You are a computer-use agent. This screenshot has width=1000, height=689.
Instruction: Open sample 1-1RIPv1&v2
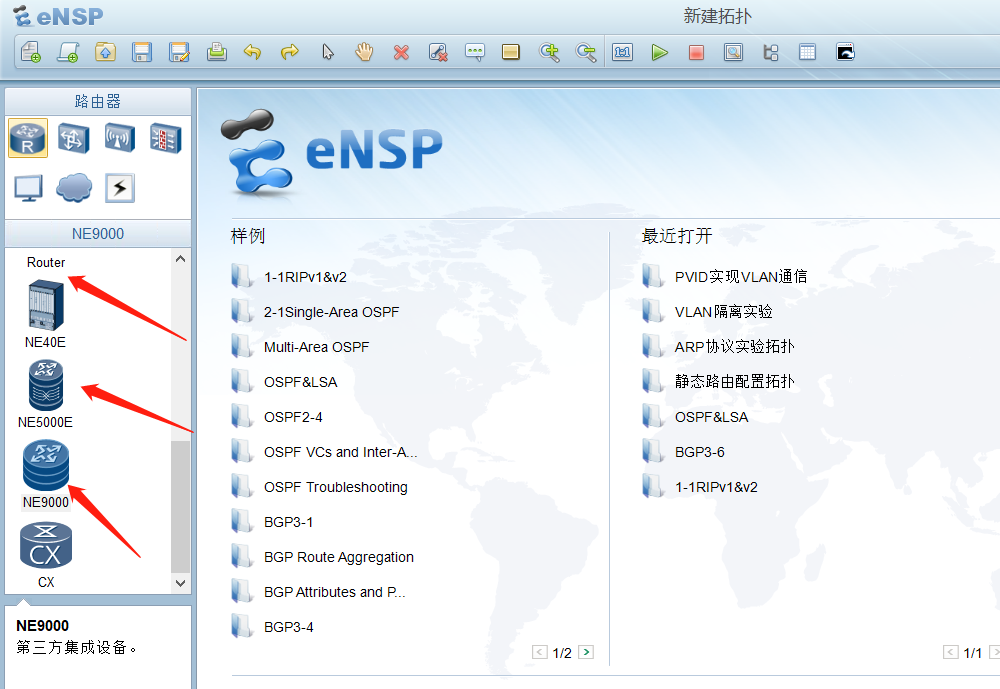pyautogui.click(x=305, y=277)
